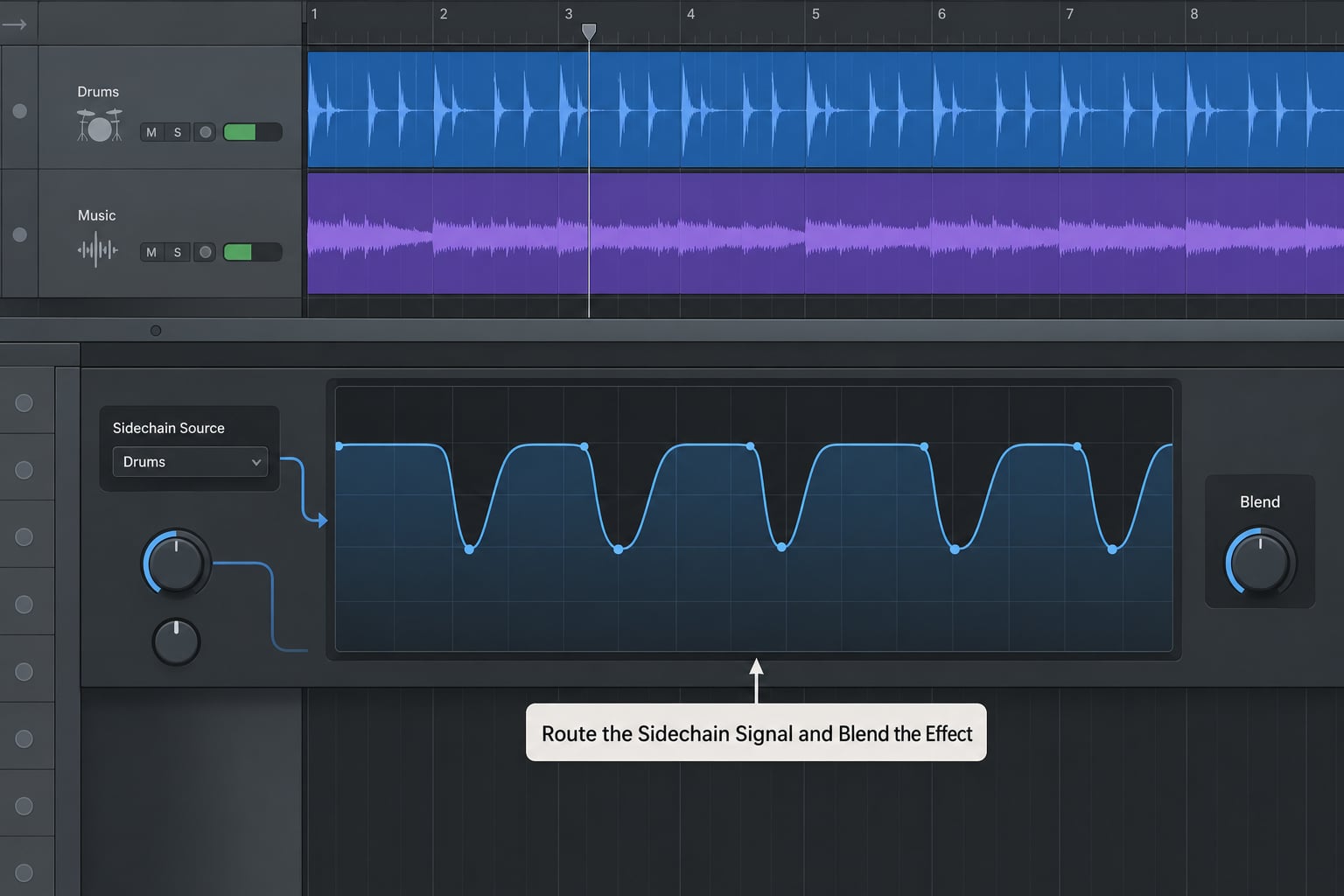The width and height of the screenshot is (1344, 896).
Task: Jump to bar 5 on the ruler
Action: click(815, 14)
